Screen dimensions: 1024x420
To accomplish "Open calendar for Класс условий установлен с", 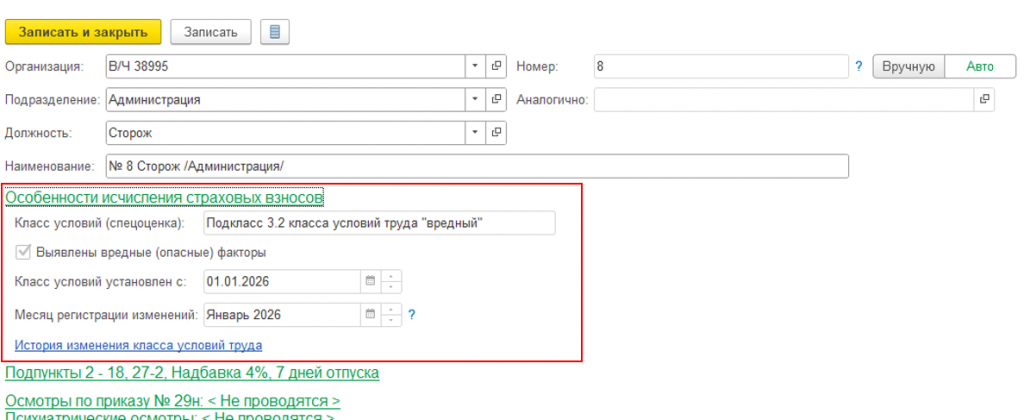I will (x=370, y=282).
